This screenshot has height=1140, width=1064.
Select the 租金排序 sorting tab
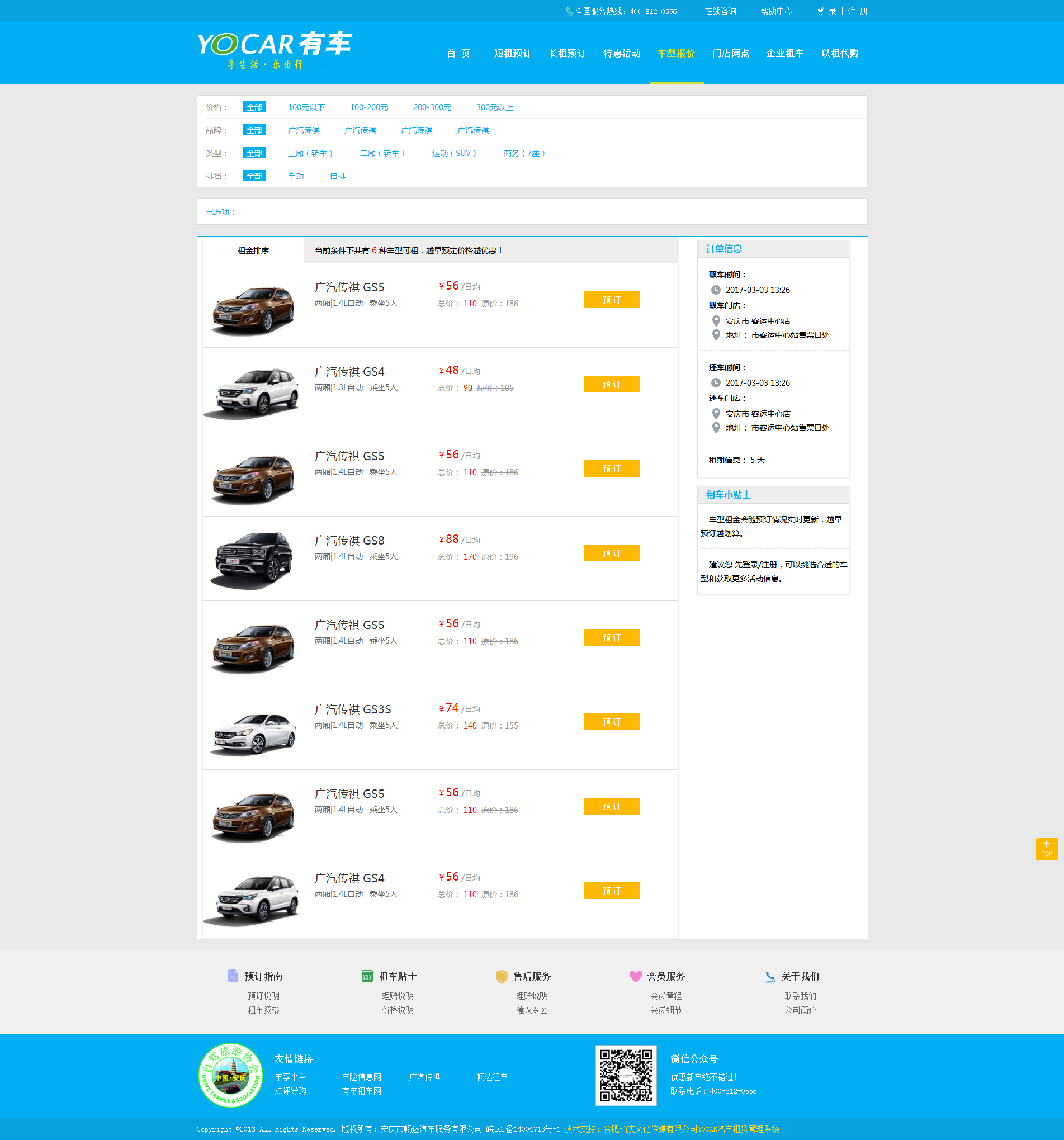coord(253,250)
